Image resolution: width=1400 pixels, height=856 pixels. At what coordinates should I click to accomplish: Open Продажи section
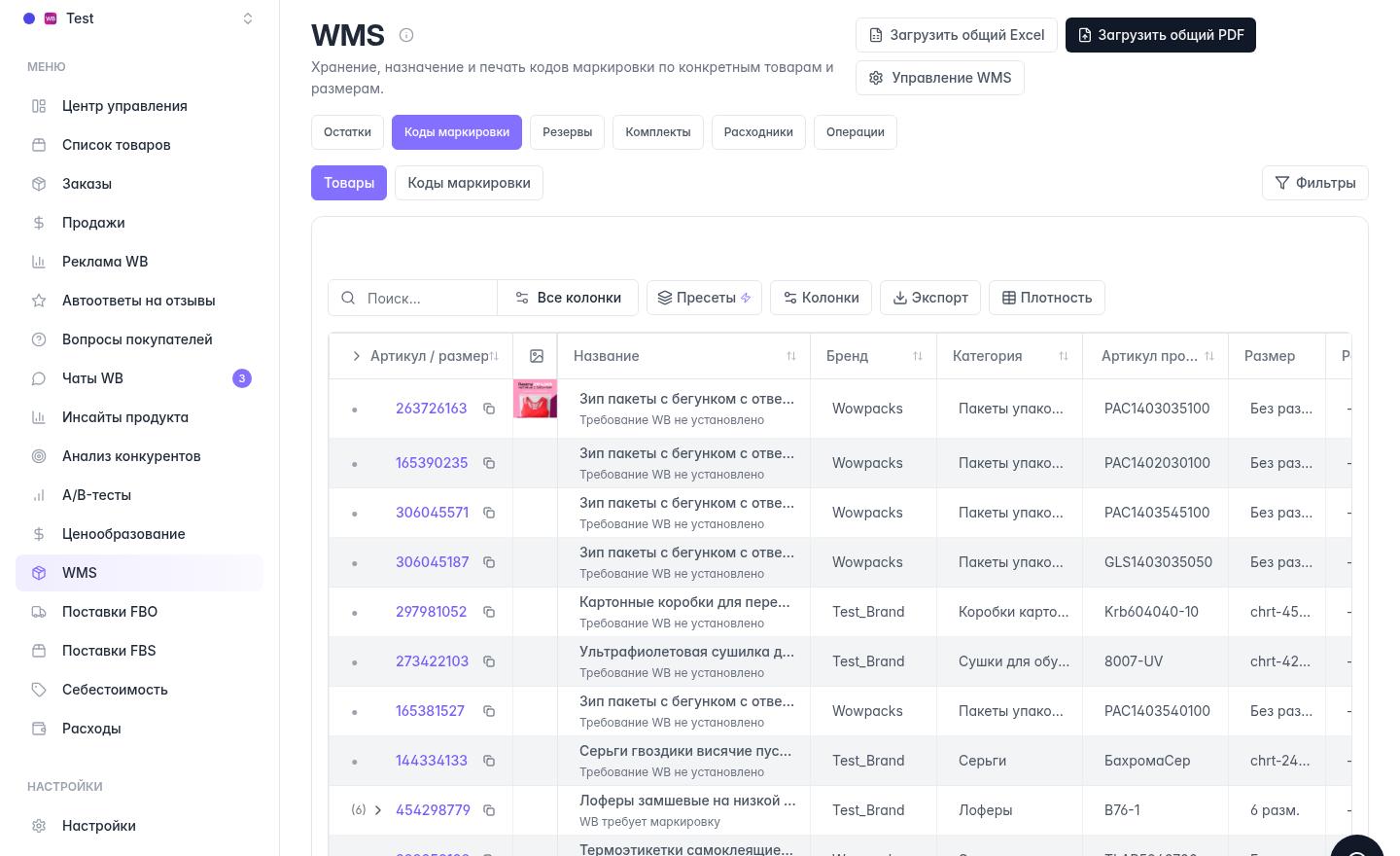tap(139, 223)
